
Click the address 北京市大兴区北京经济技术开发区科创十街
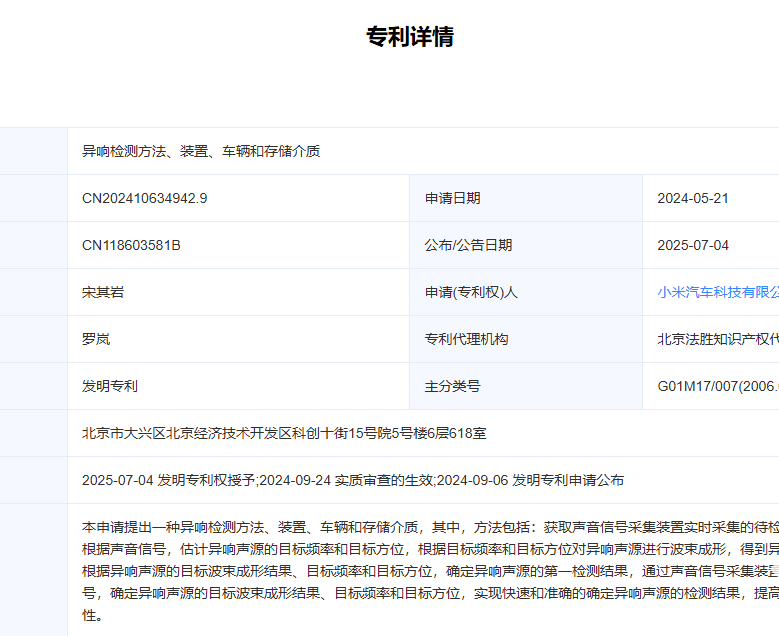tap(284, 433)
